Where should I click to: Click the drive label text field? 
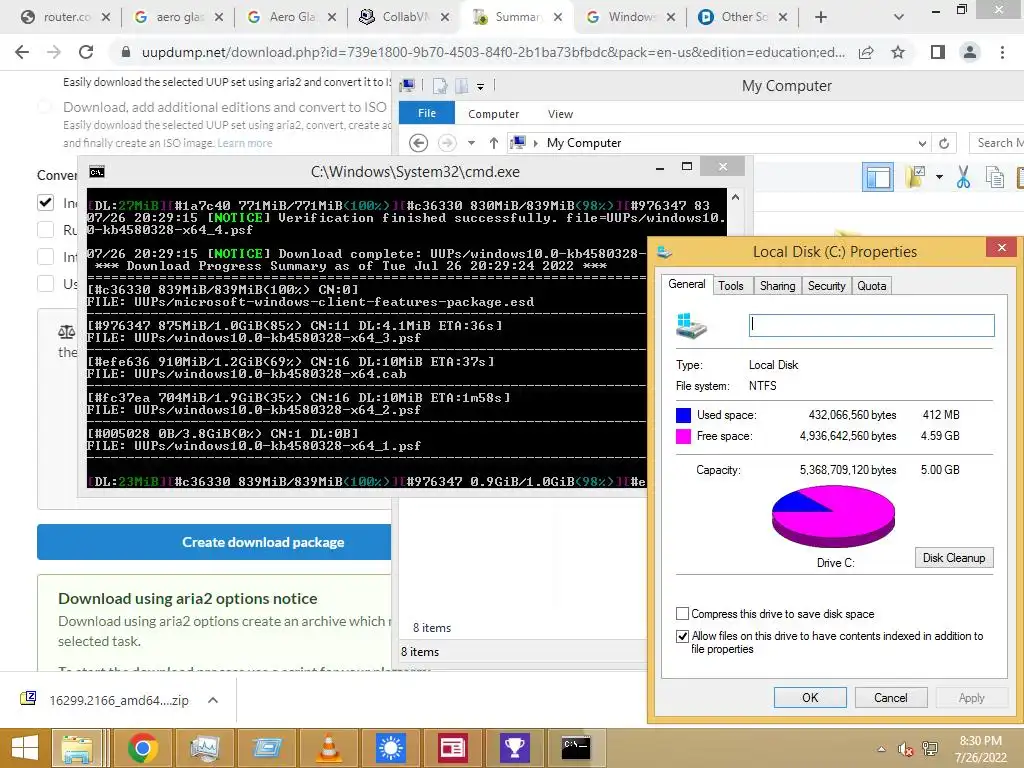[x=871, y=325]
